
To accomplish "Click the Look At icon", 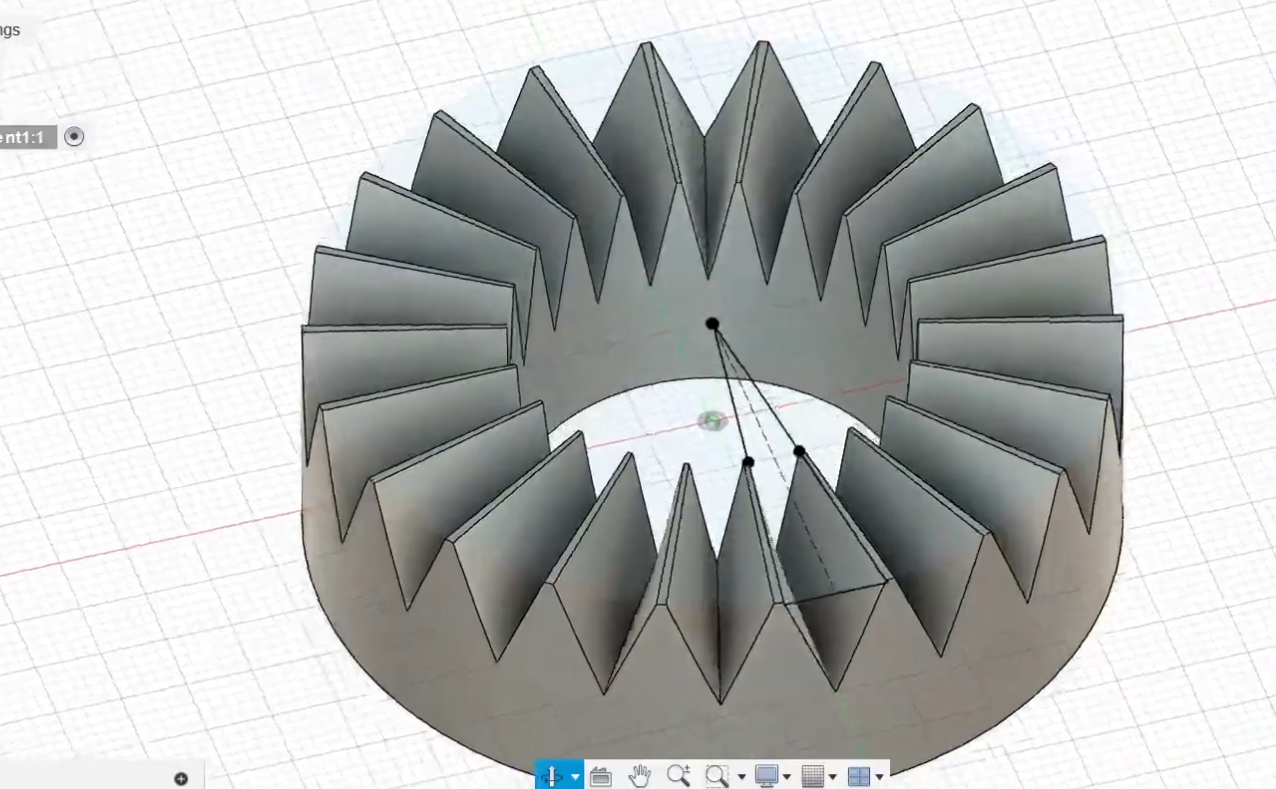I will point(601,776).
